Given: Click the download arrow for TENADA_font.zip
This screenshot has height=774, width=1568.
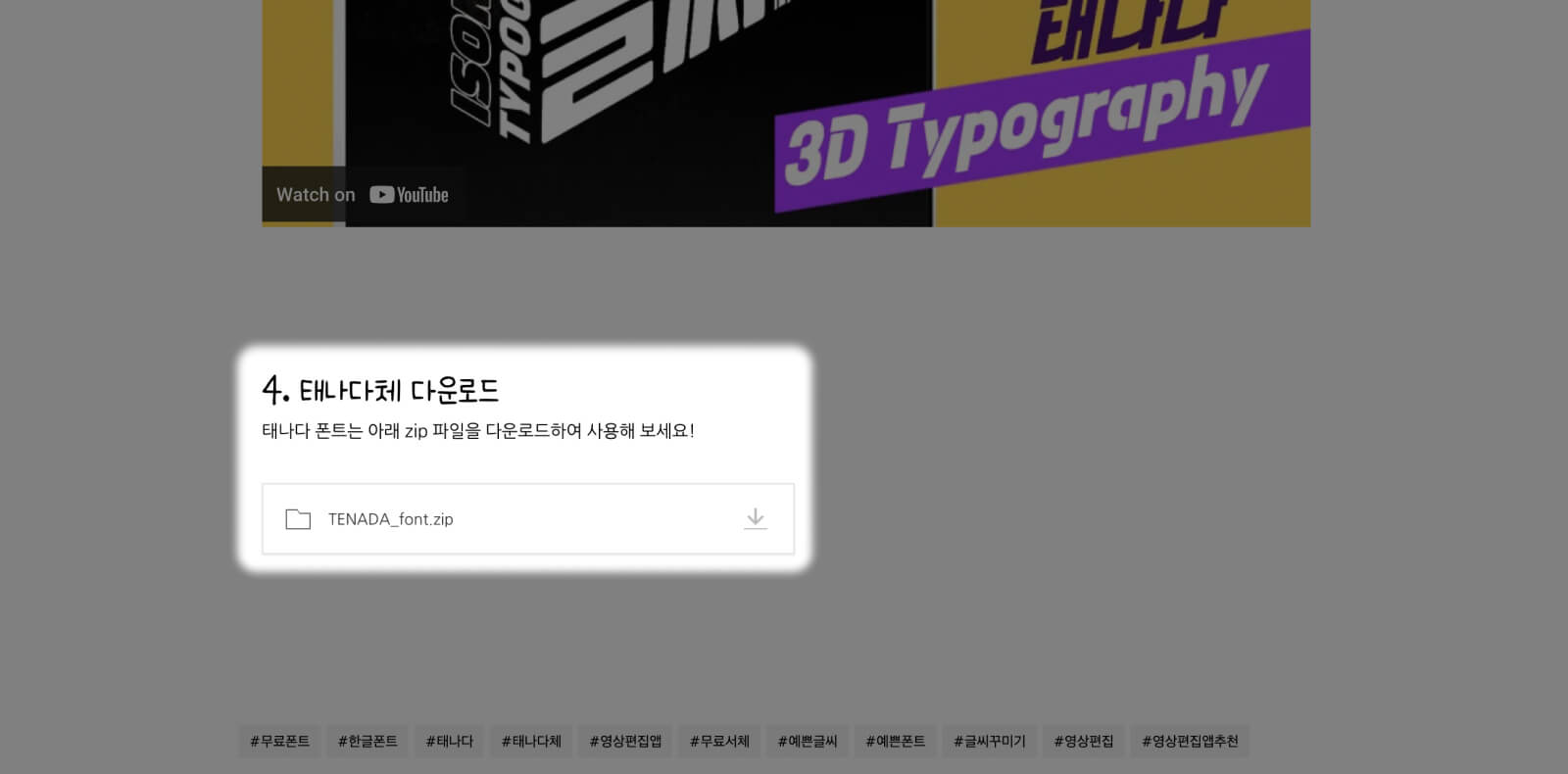Looking at the screenshot, I should click(755, 518).
